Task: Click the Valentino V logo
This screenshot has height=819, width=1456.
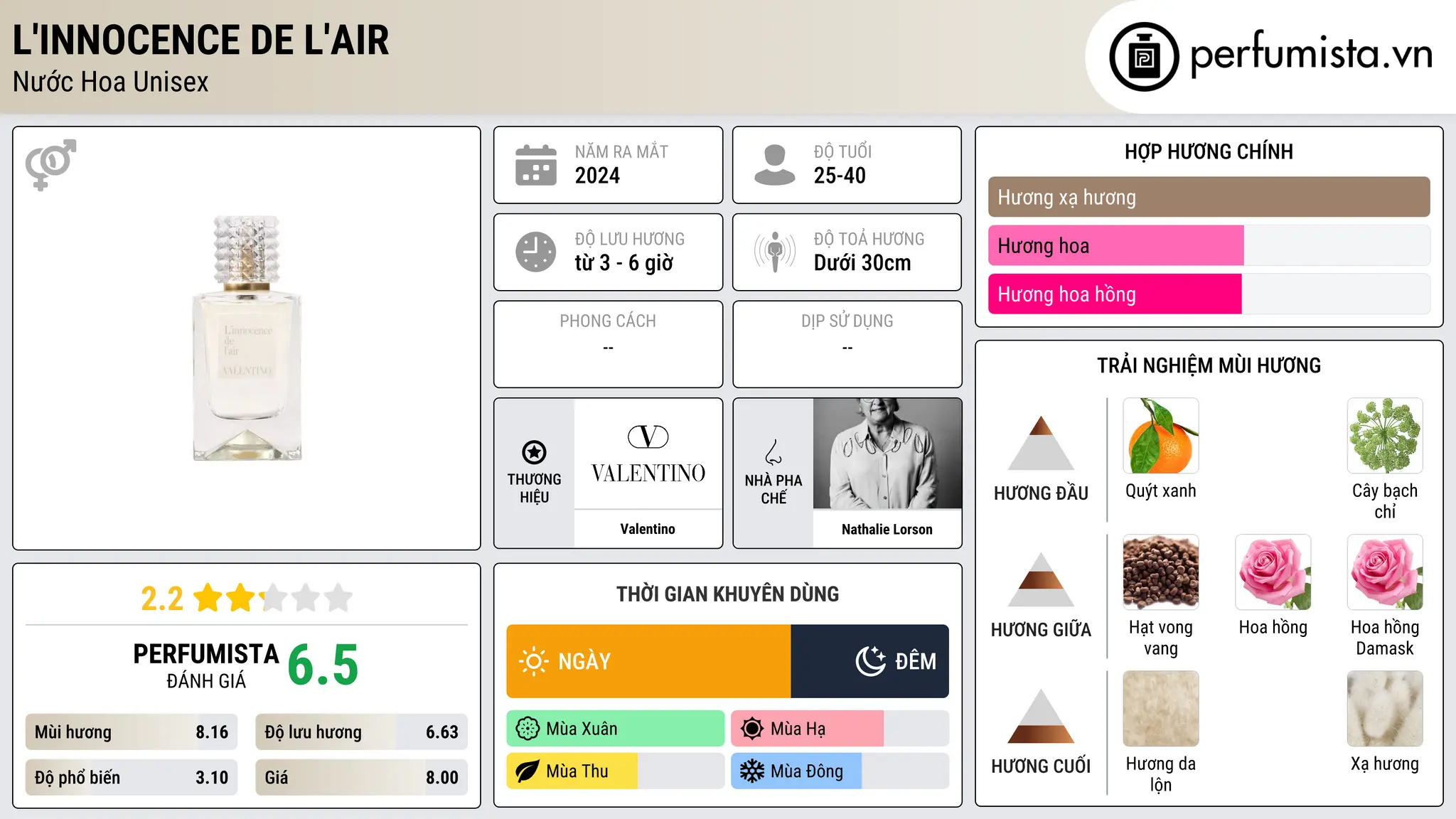Action: pyautogui.click(x=648, y=437)
